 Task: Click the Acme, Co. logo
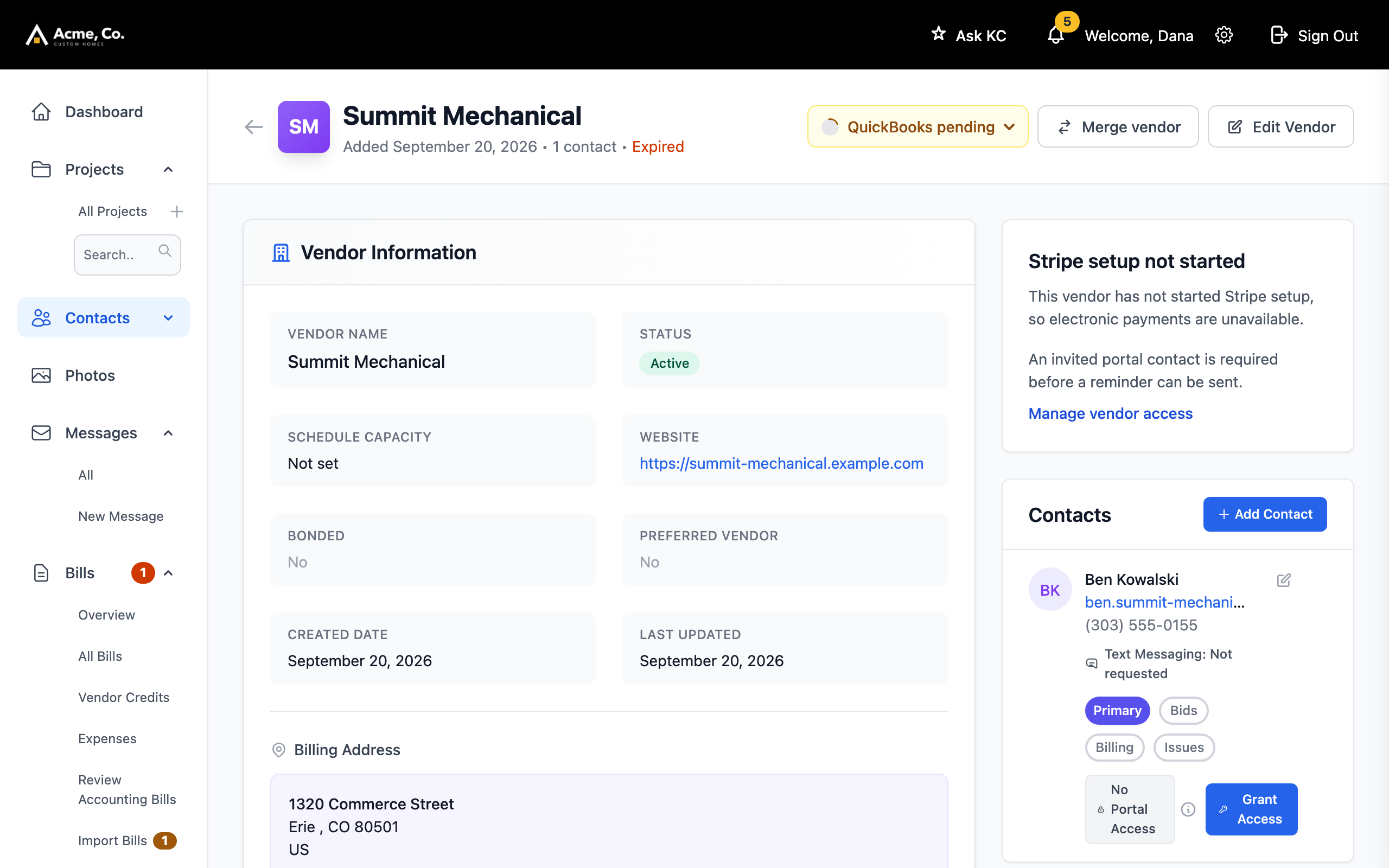point(75,34)
